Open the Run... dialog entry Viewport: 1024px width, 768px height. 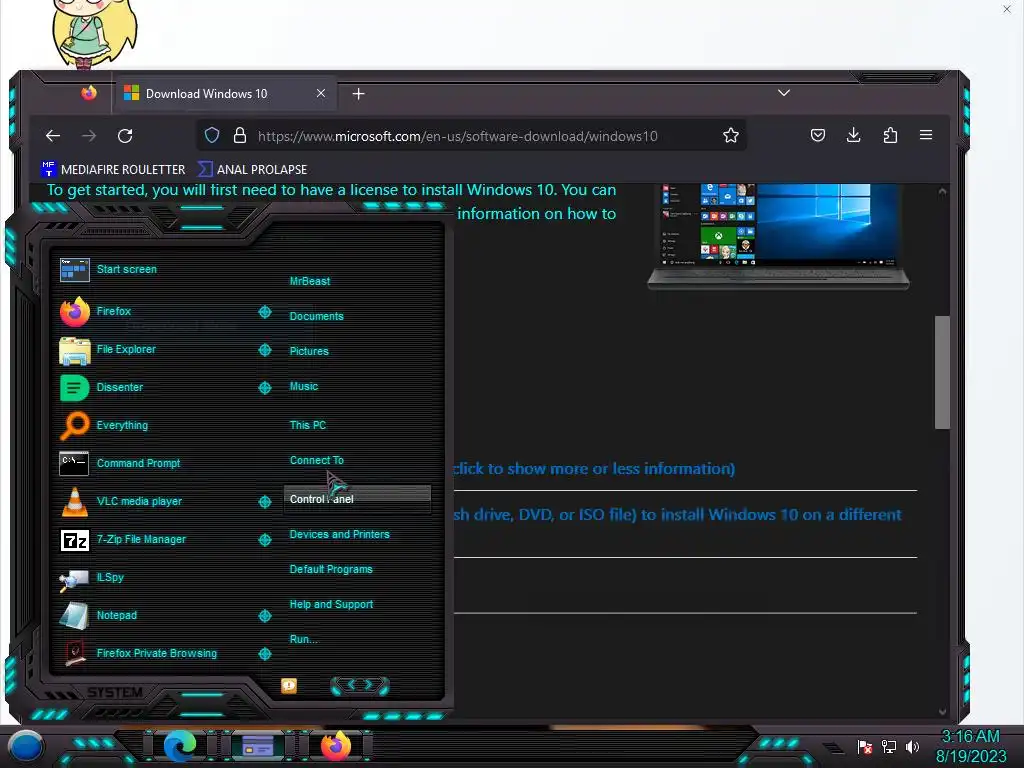point(304,639)
